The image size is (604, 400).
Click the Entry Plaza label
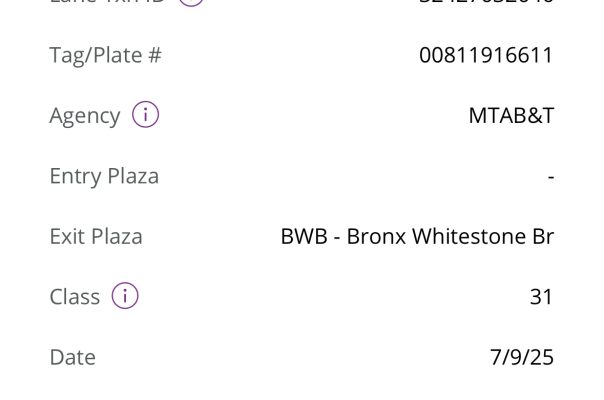click(x=104, y=177)
